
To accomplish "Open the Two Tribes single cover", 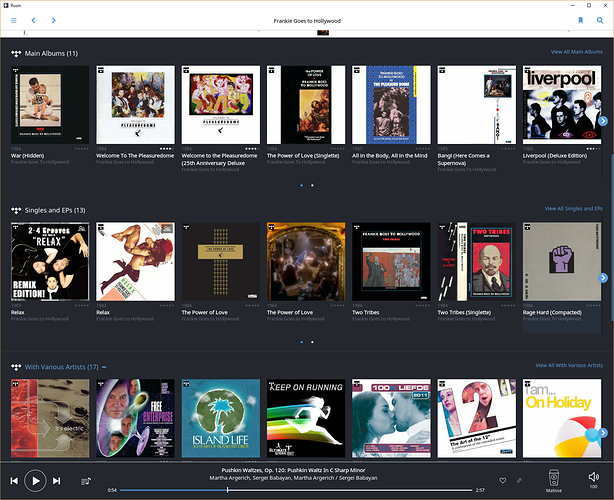I will coord(391,262).
